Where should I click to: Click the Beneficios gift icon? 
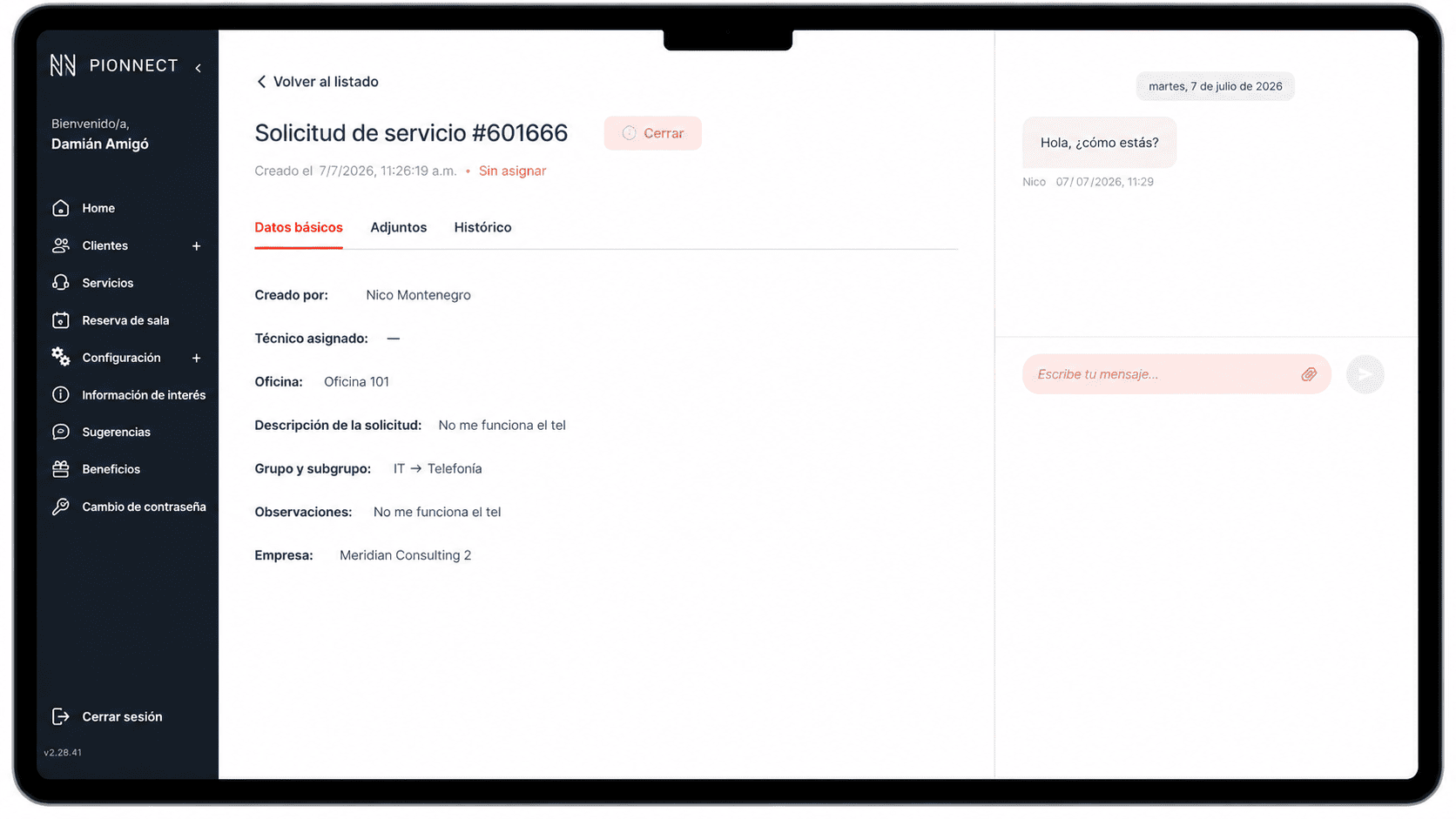(x=60, y=469)
